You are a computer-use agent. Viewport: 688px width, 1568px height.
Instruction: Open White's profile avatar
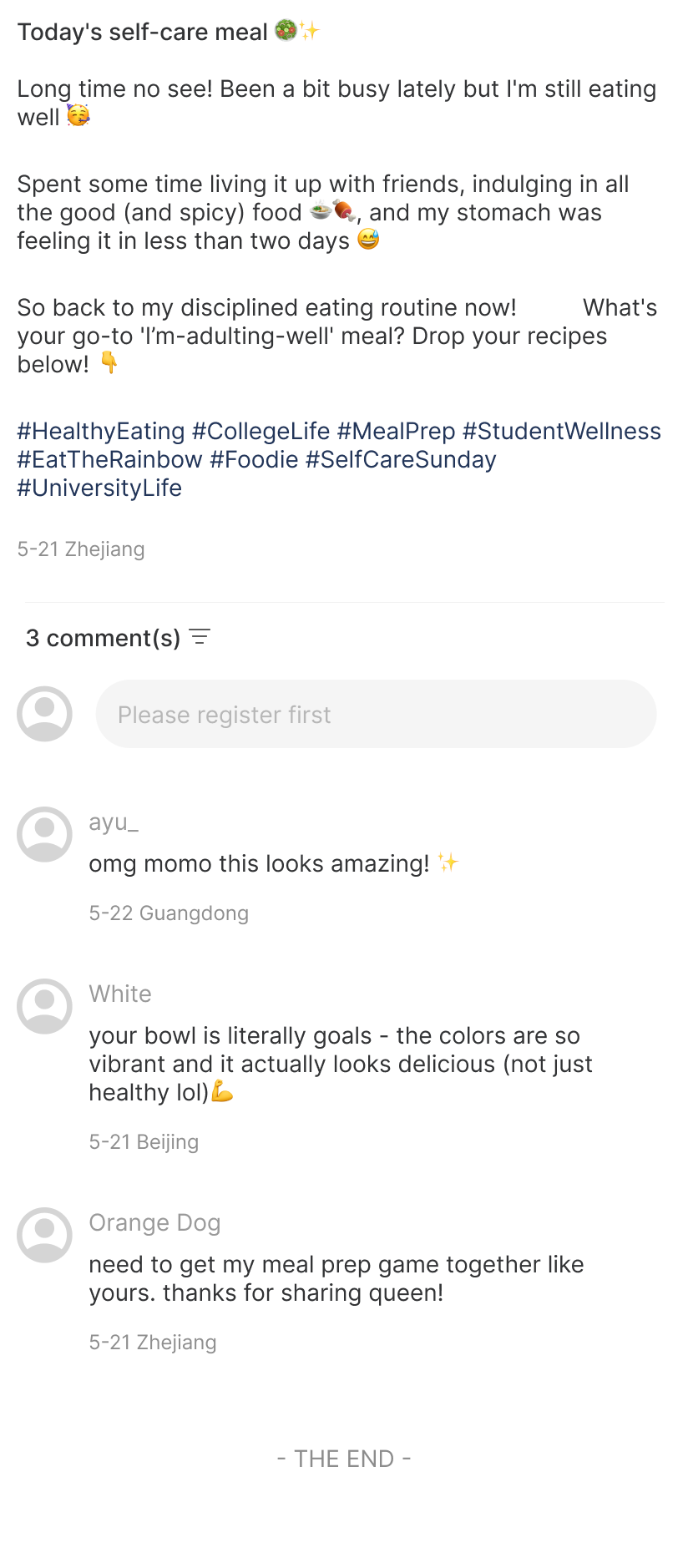44,1006
